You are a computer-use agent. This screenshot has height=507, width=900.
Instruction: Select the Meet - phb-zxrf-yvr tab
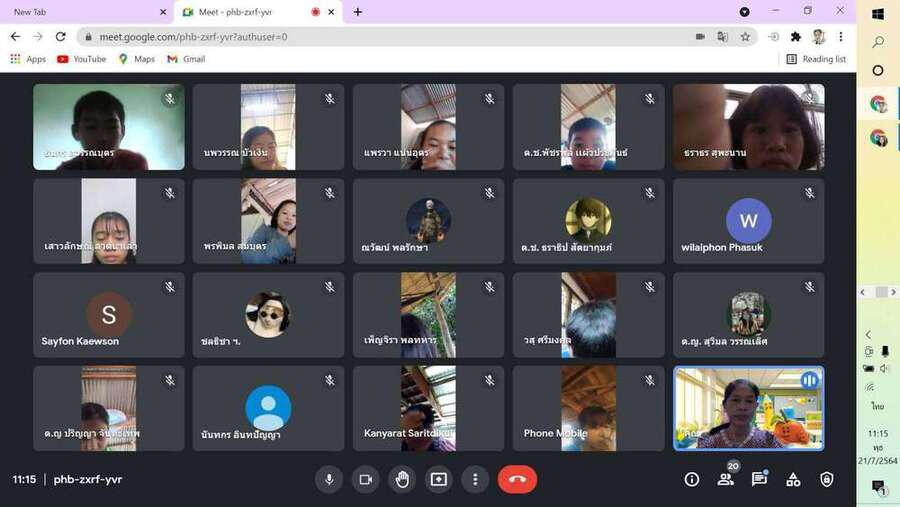coord(245,12)
